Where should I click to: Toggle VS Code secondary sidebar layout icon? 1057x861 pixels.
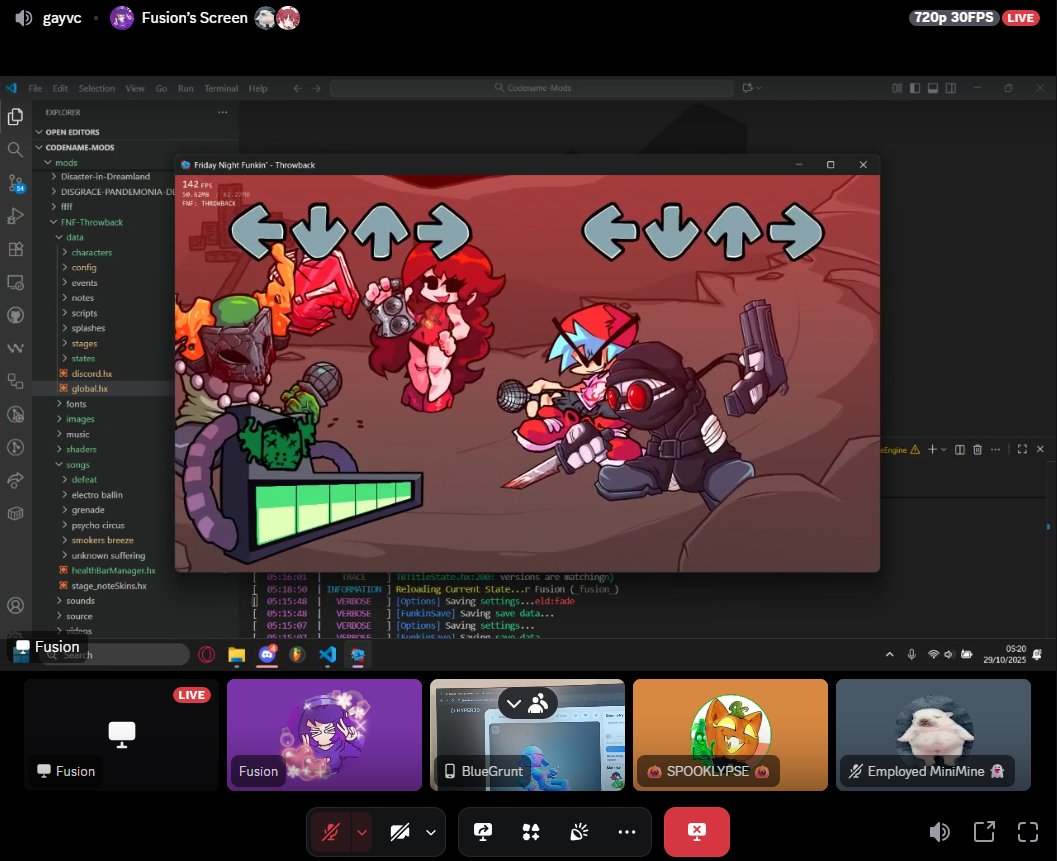coord(950,88)
